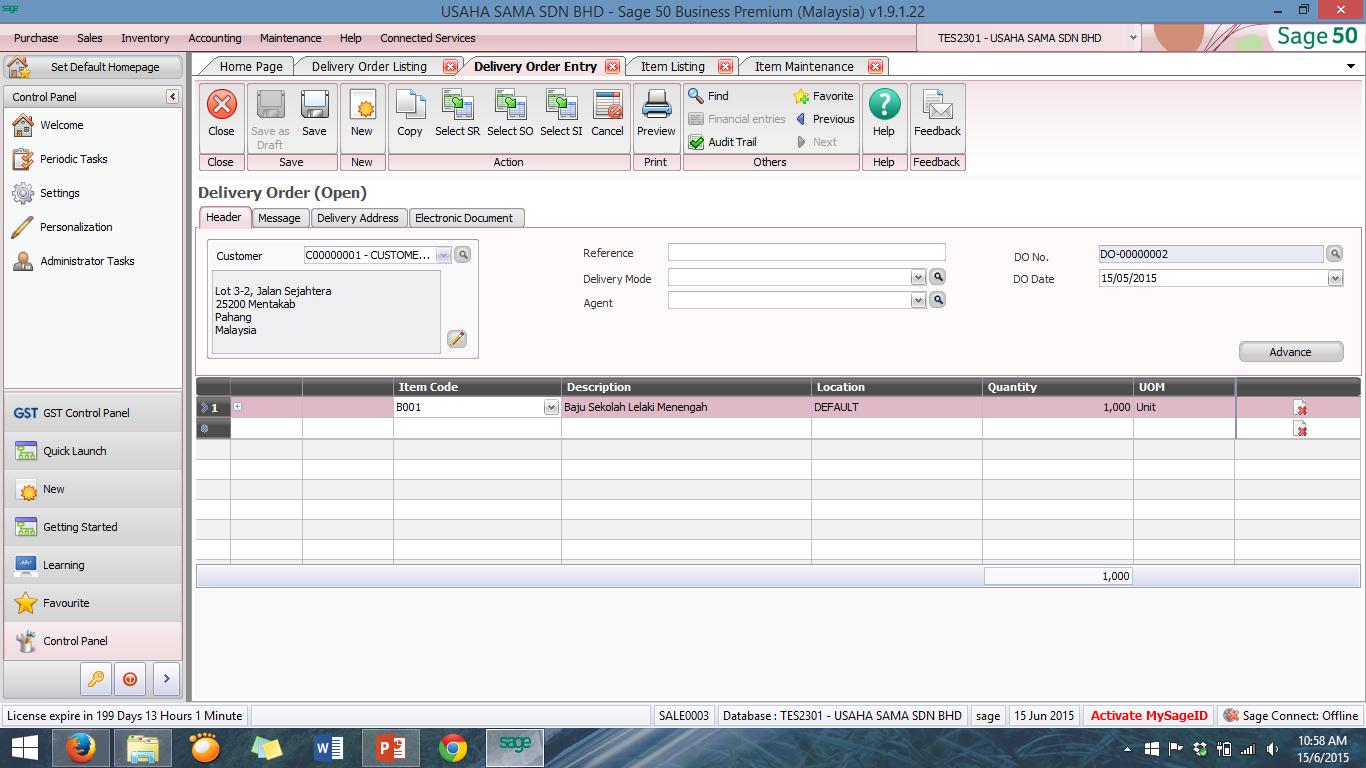Switch to the Delivery Address sub-tab
Screen dimensions: 1366x768
358,218
